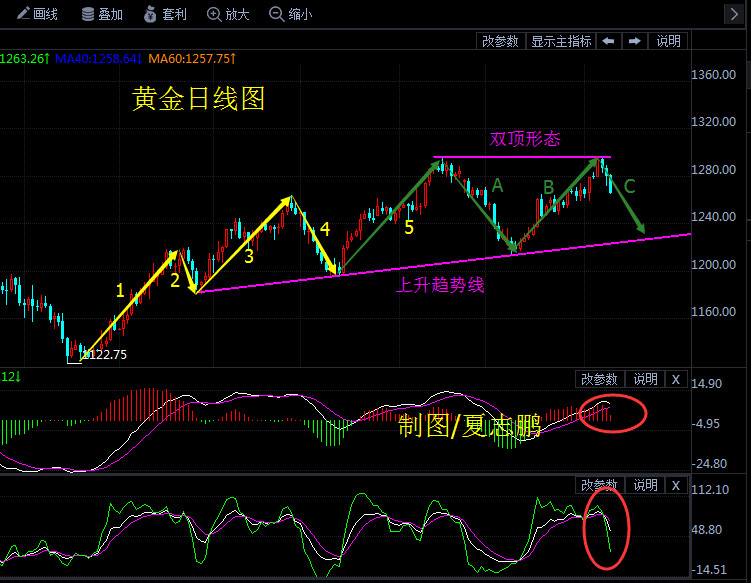Click the 14.90 MACD axis value

(x=706, y=384)
